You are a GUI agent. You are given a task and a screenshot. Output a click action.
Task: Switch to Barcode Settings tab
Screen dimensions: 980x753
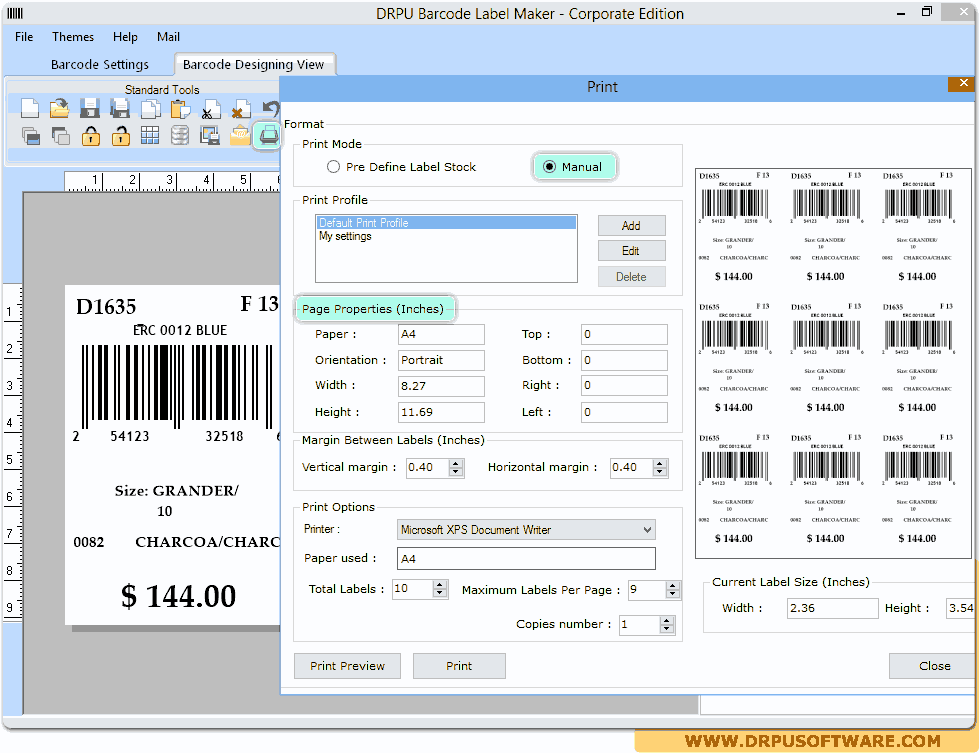coord(100,64)
